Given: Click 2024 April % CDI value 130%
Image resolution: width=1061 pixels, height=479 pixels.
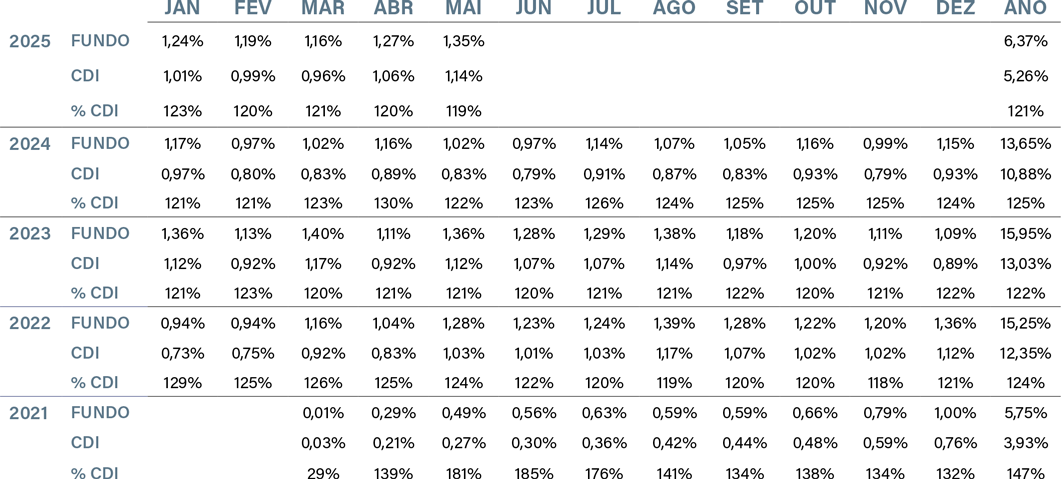Looking at the screenshot, I should tap(392, 204).
